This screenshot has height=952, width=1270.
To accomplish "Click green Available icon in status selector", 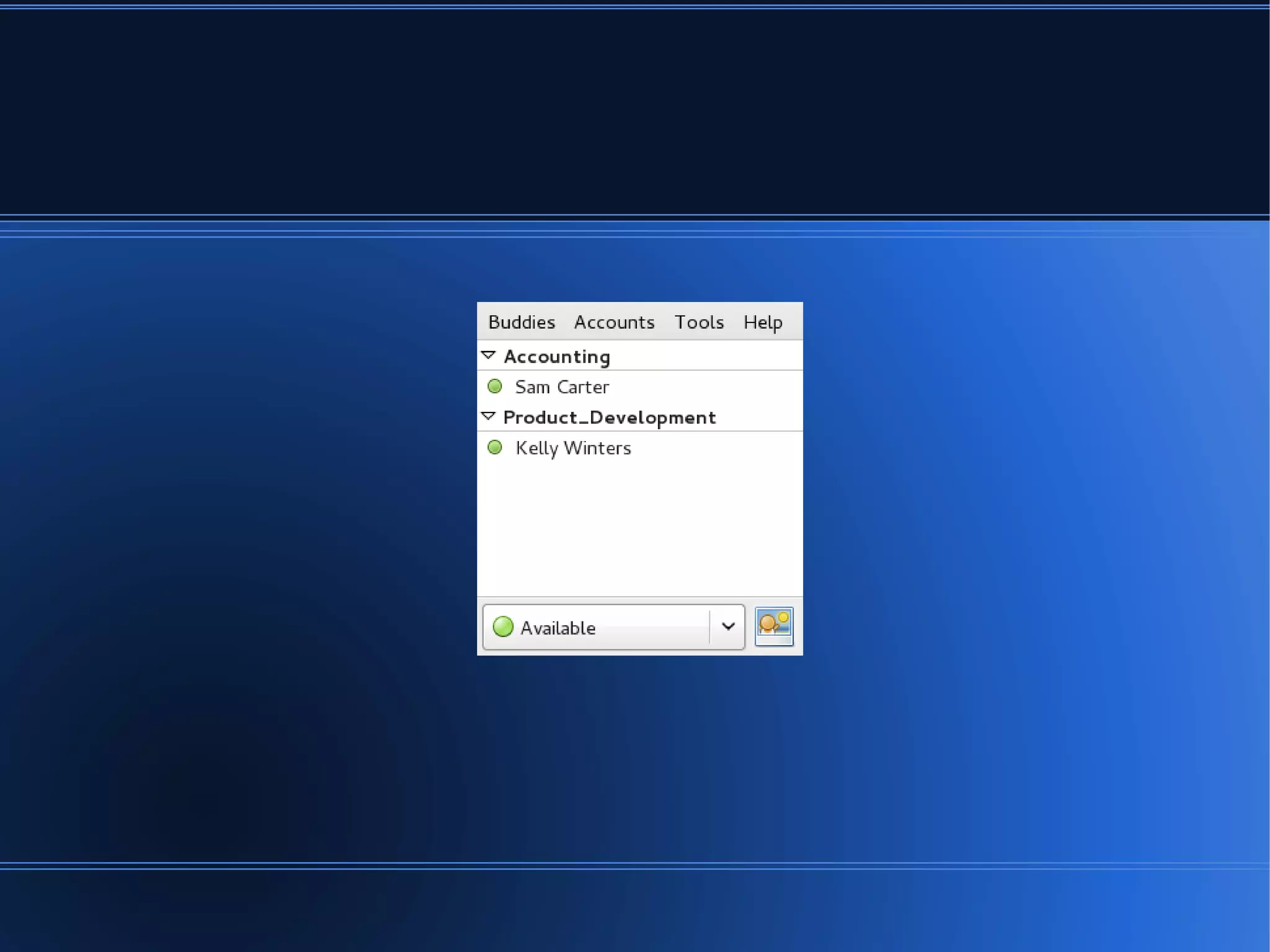I will pyautogui.click(x=503, y=626).
